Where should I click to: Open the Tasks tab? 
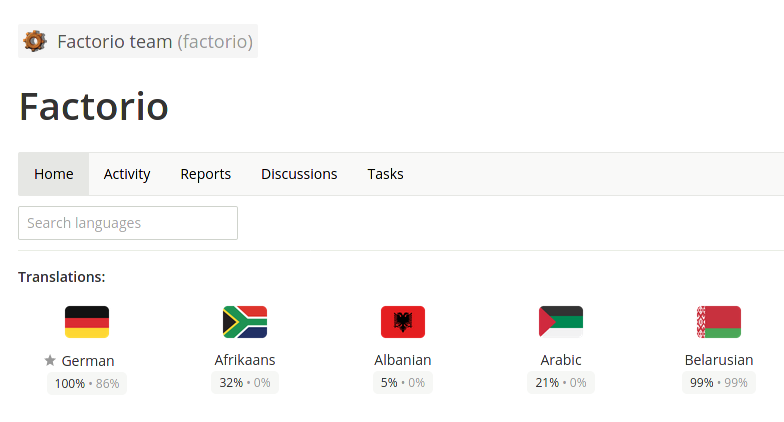pyautogui.click(x=385, y=174)
